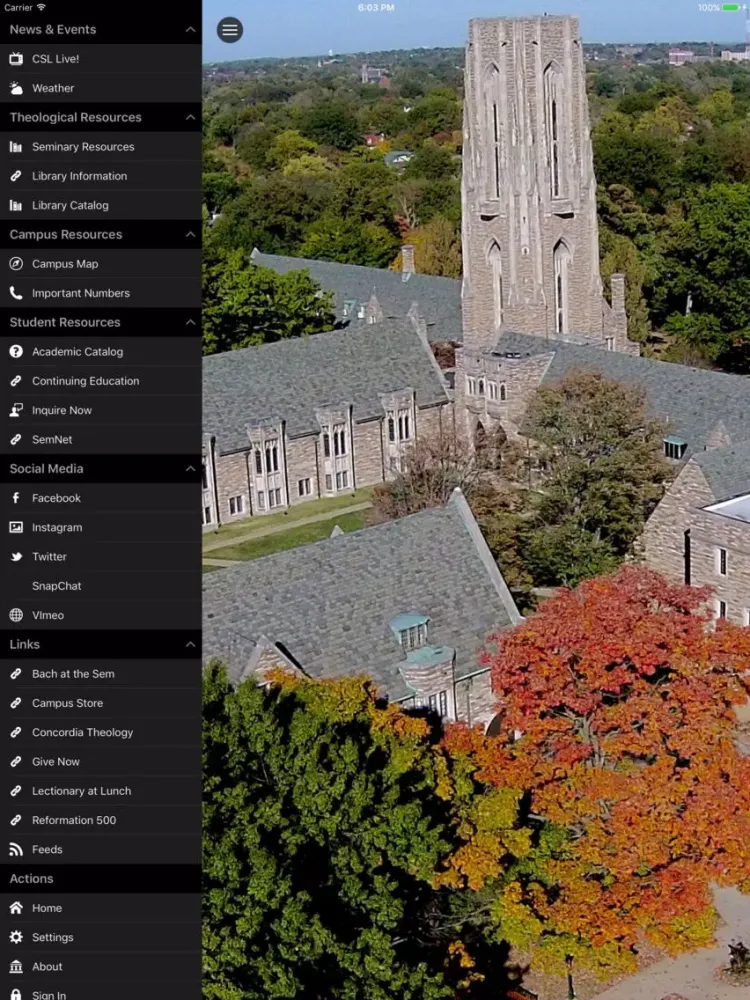Image resolution: width=750 pixels, height=1000 pixels.
Task: Open Concordia Theology link
Action: (x=101, y=733)
